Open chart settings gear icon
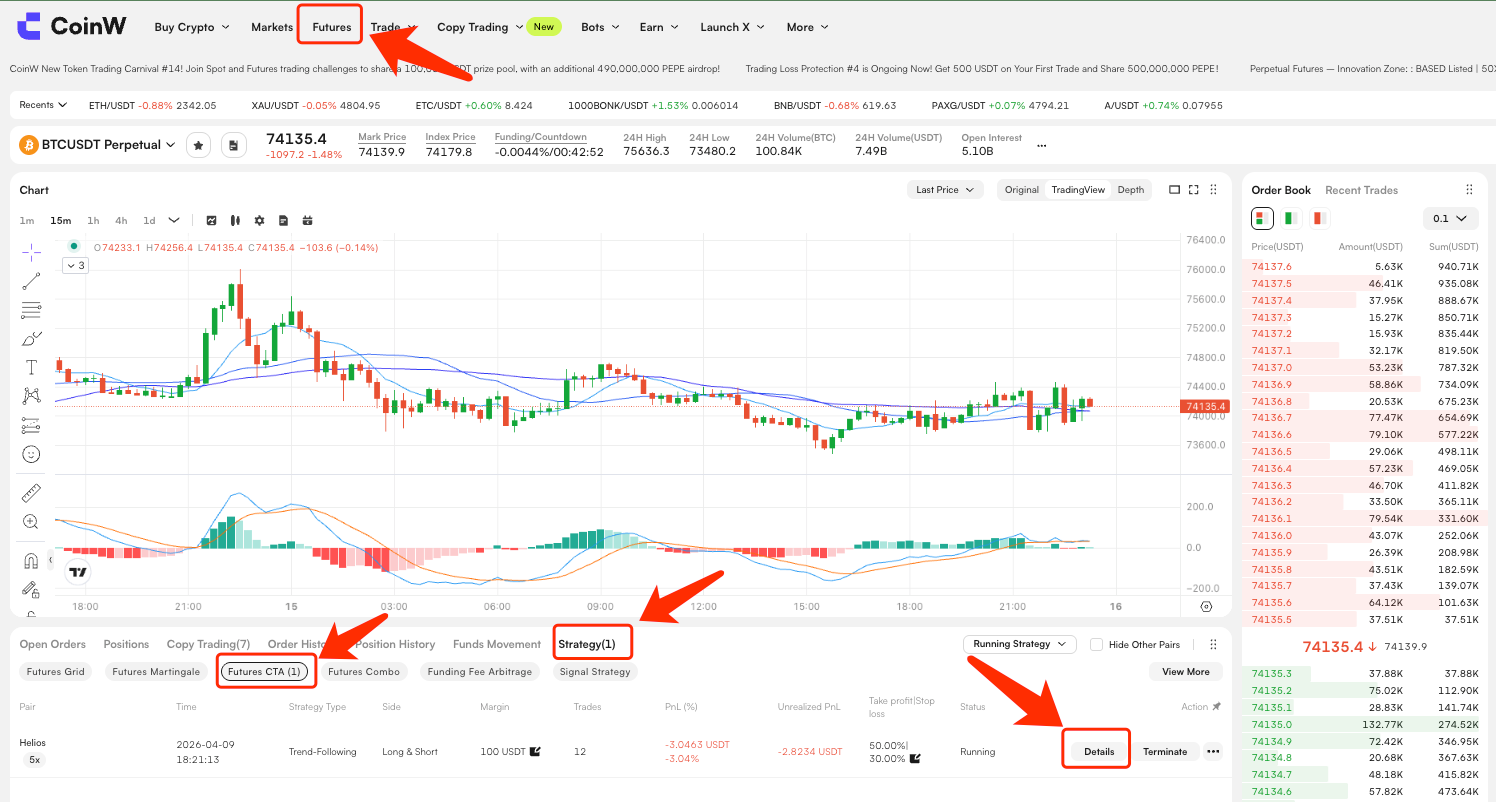The image size is (1496, 802). 259,220
